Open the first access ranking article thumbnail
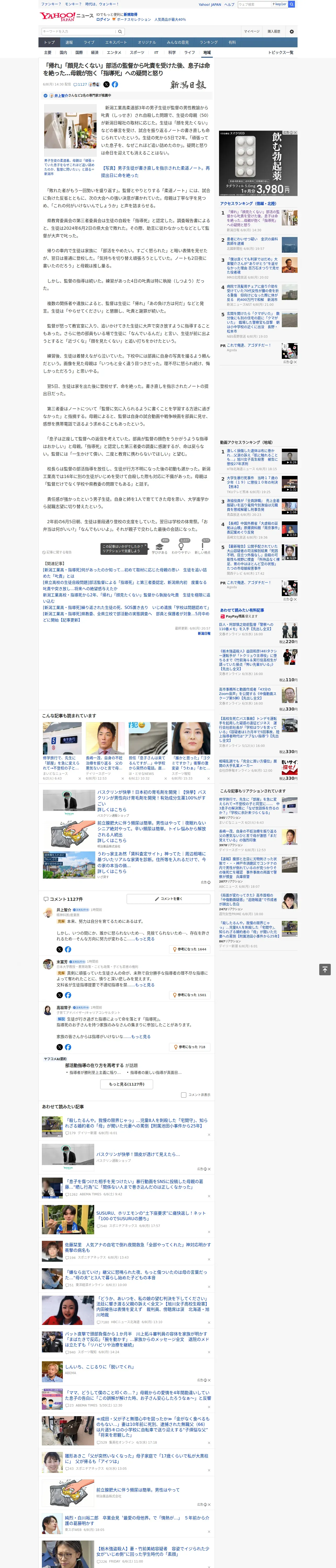 tap(290, 218)
